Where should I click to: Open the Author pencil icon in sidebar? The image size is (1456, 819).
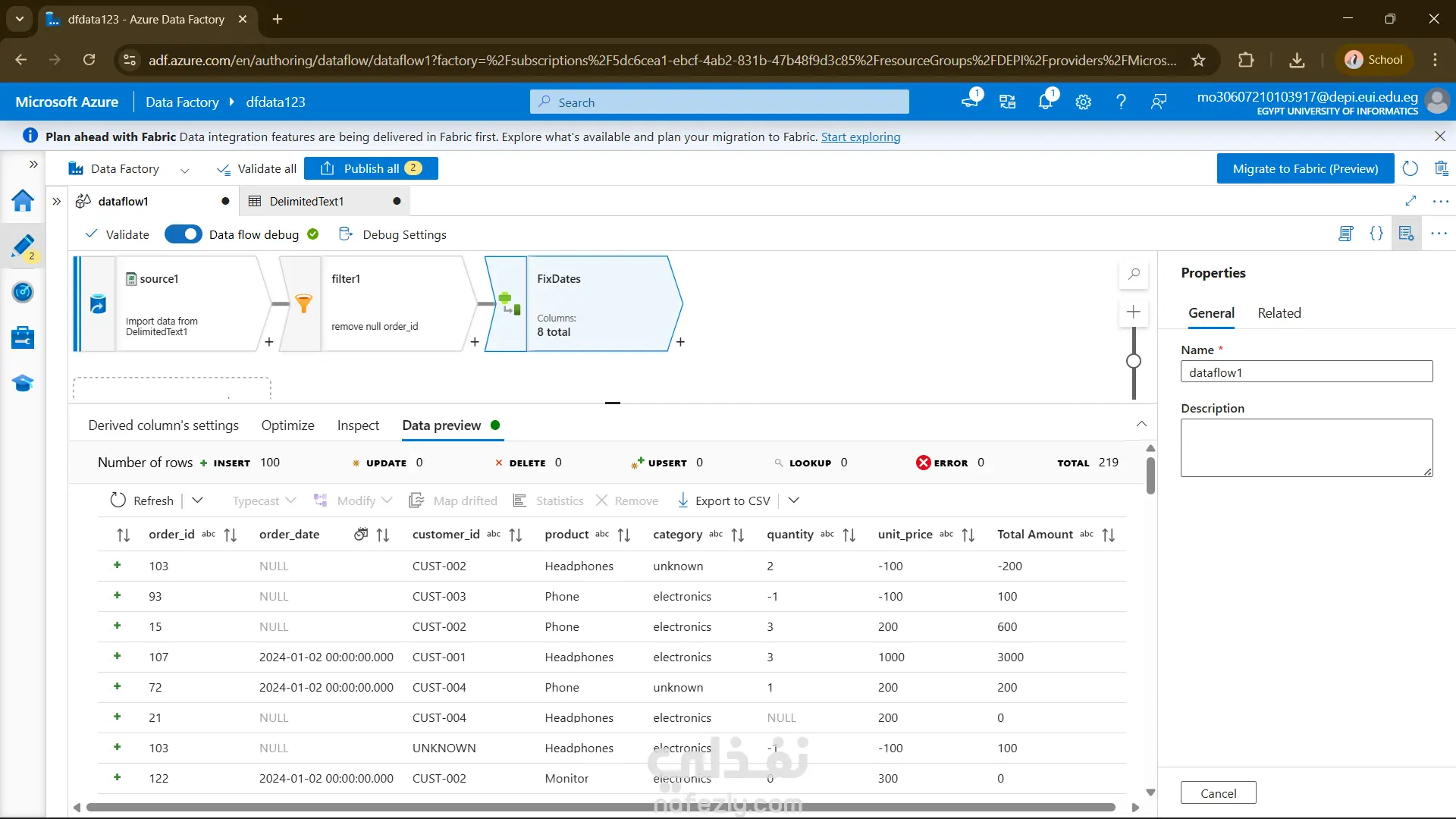(23, 246)
